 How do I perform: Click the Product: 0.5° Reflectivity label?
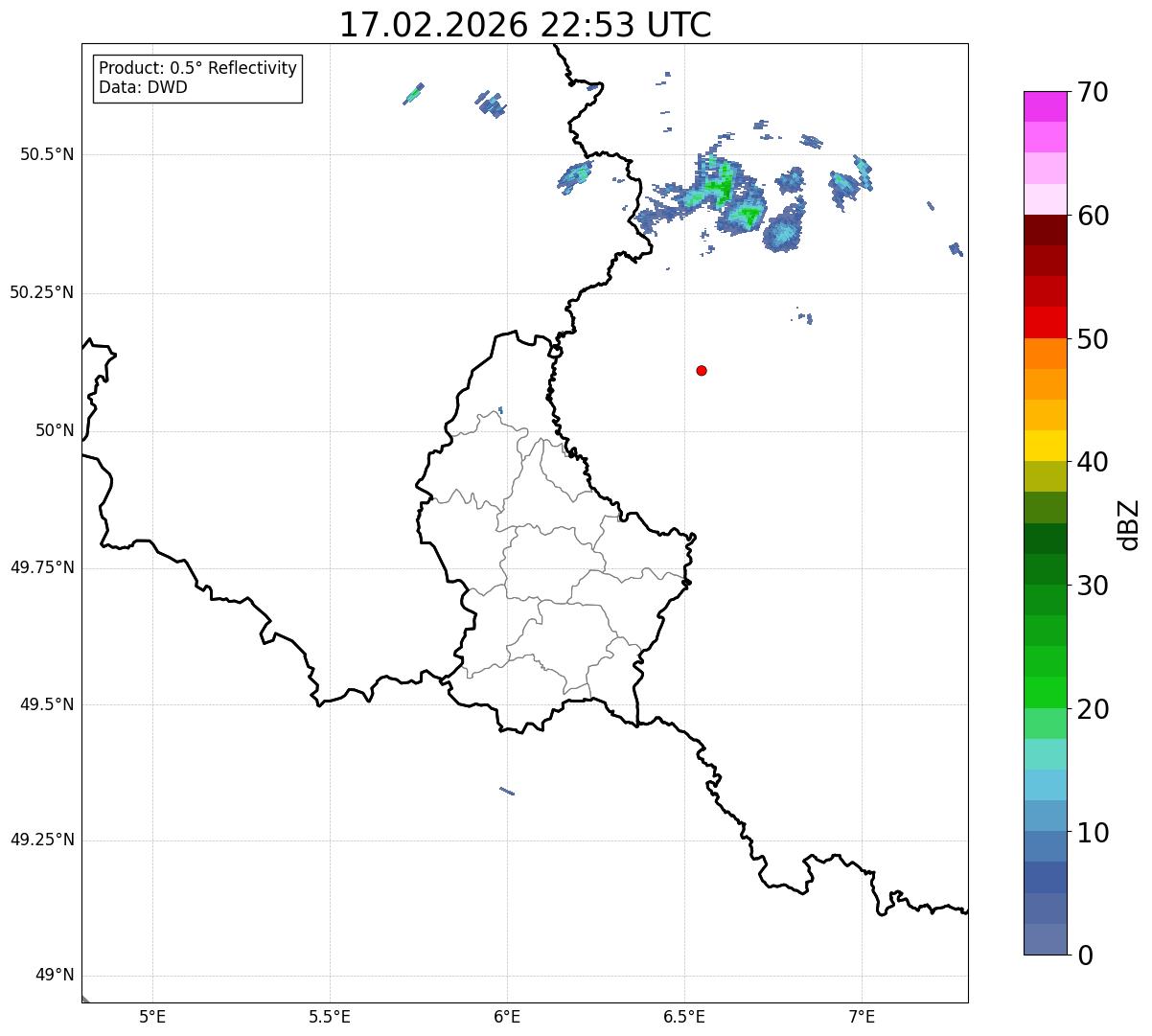click(x=197, y=69)
